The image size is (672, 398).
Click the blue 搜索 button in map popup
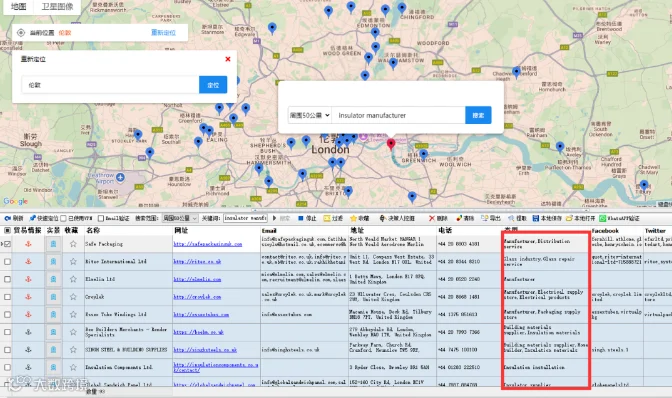[478, 115]
